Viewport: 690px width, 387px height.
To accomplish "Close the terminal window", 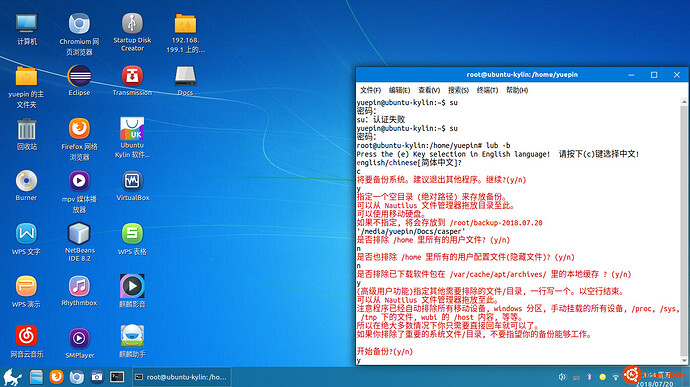I will (677, 75).
